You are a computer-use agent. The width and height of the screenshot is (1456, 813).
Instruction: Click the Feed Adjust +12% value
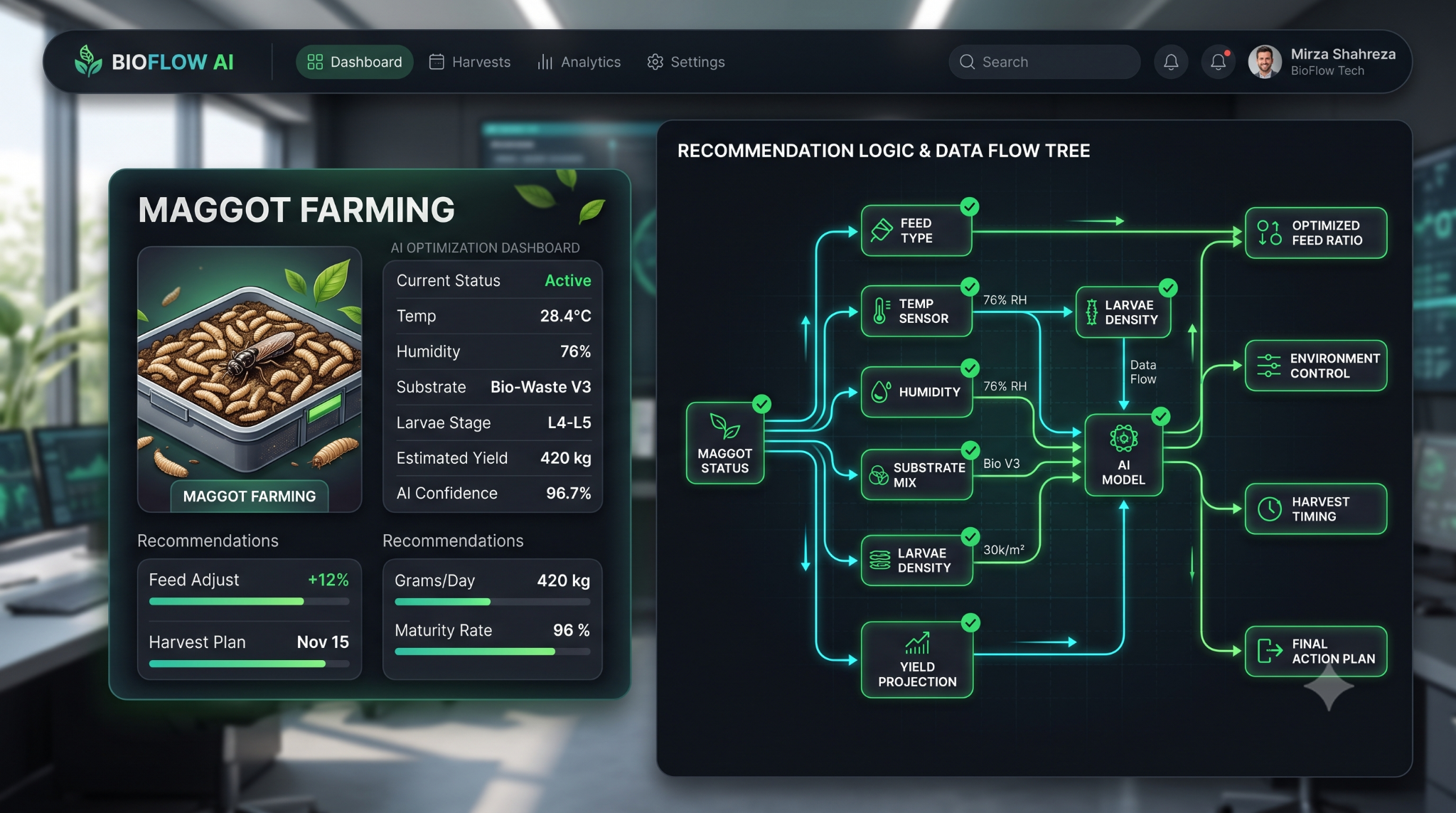[x=328, y=580]
